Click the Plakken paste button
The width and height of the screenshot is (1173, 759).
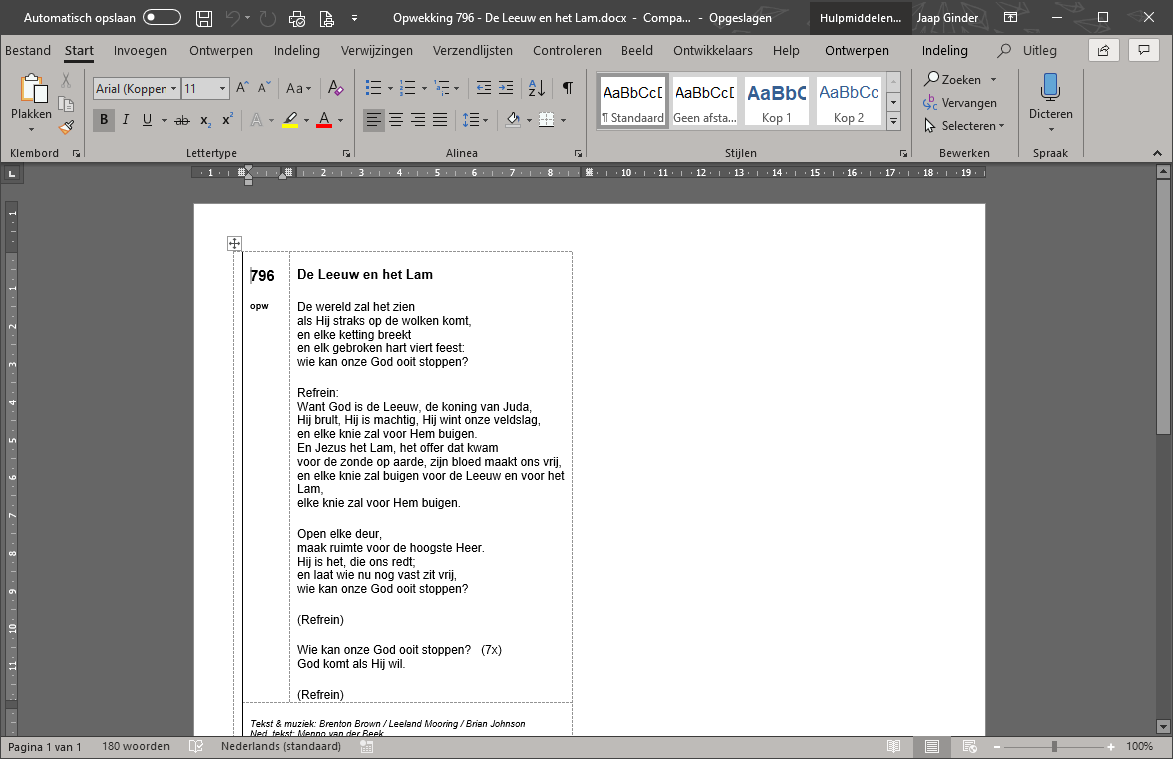(x=31, y=103)
